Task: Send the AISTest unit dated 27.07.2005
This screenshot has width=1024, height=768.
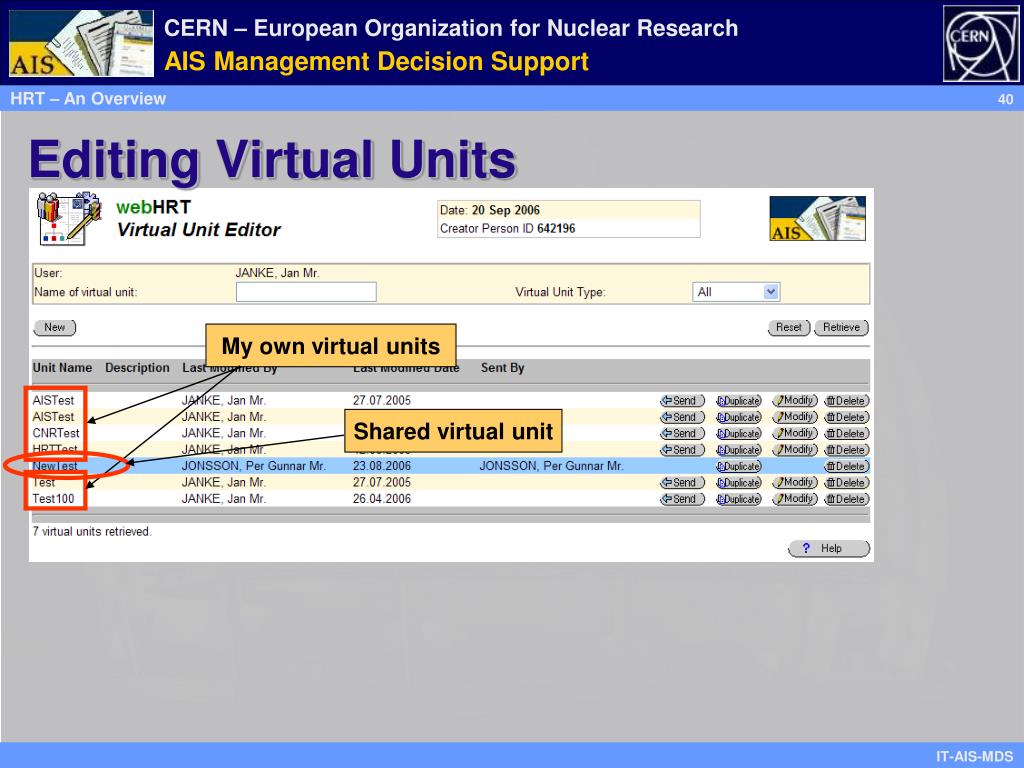Action: 682,401
